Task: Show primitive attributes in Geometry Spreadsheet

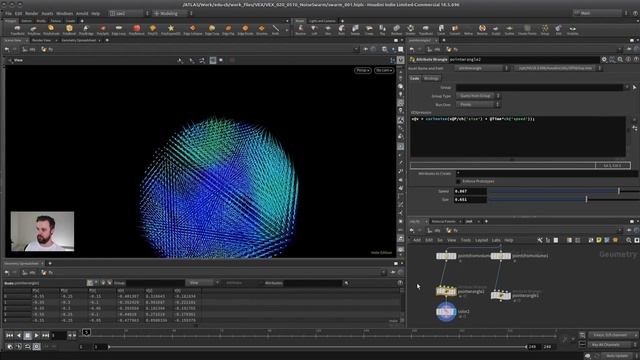Action: (x=103, y=283)
